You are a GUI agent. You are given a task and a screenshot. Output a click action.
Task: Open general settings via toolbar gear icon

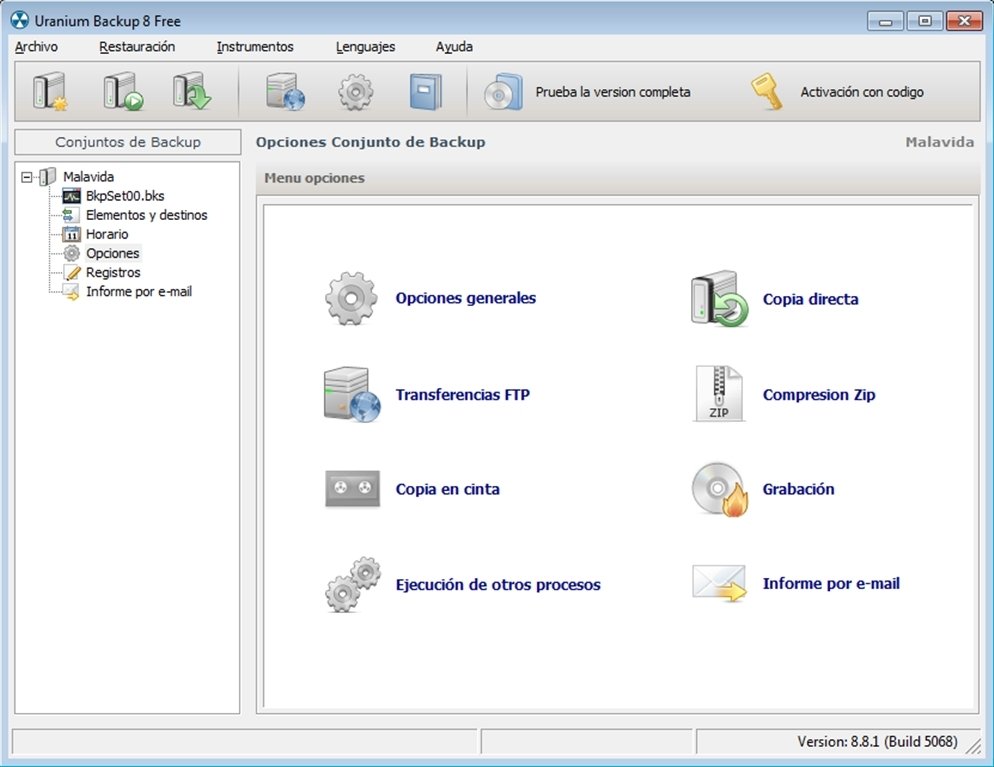click(x=356, y=92)
